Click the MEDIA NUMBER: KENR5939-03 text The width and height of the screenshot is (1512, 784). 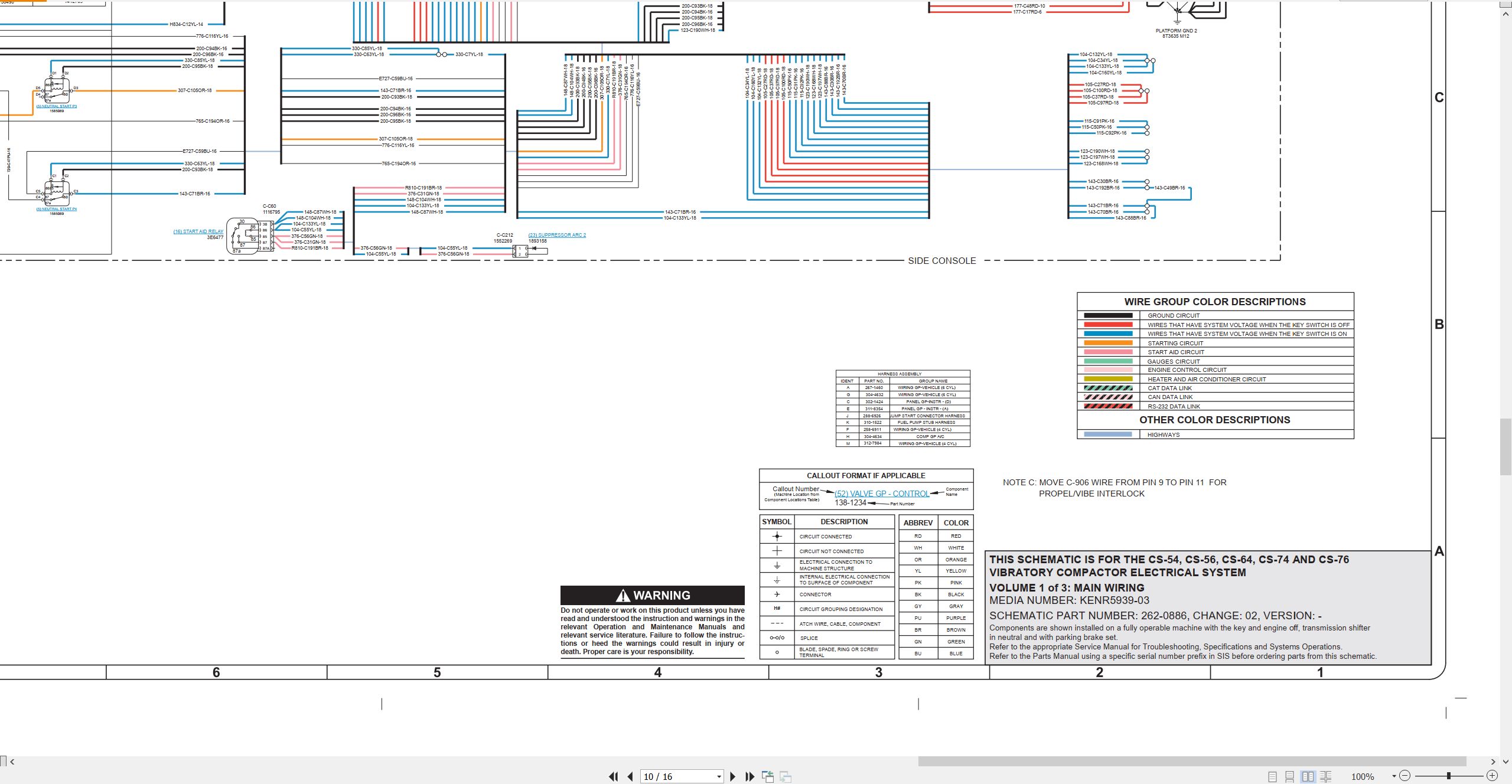coord(1069,600)
